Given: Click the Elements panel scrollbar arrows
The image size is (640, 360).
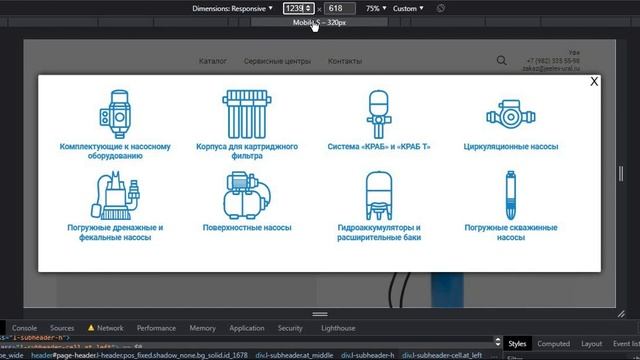Looking at the screenshot, I should [x=498, y=342].
